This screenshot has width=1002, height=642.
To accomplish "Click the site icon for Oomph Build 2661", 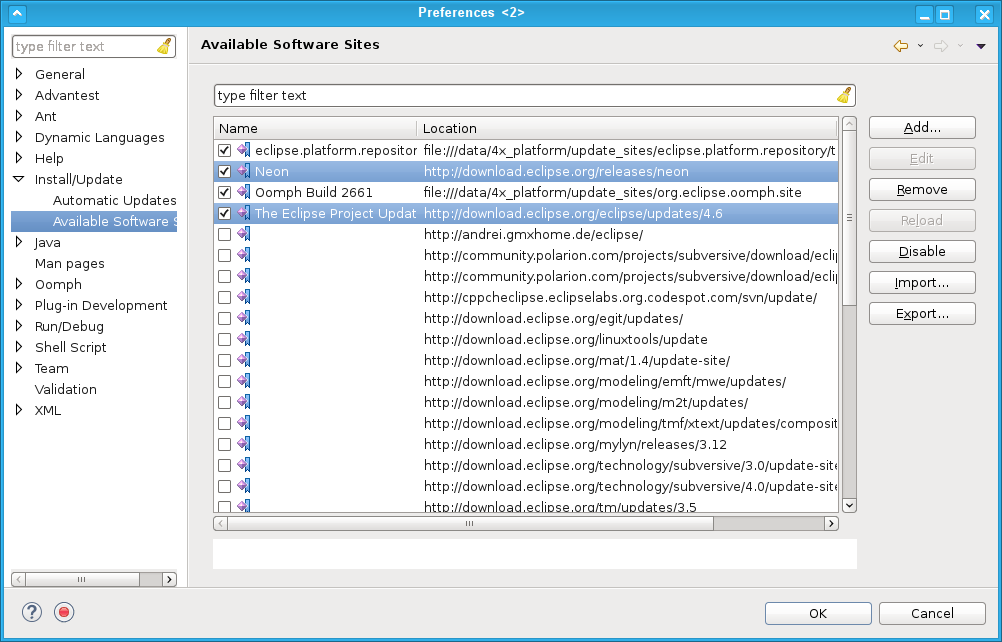I will [x=243, y=192].
